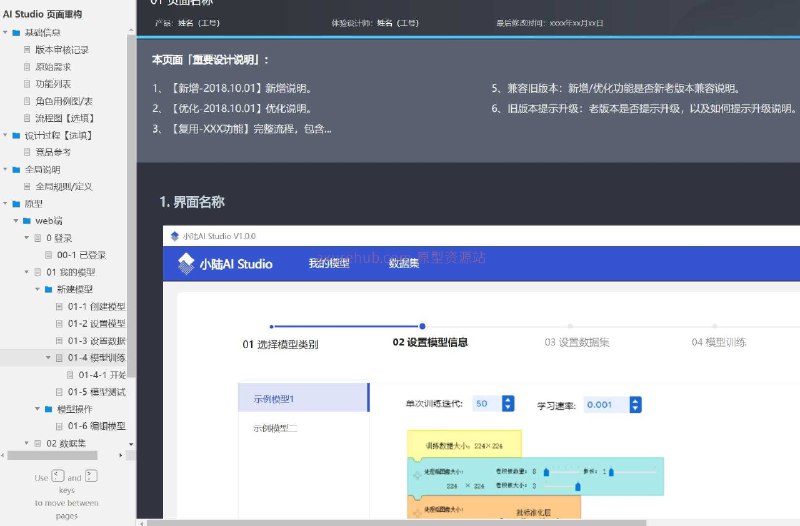Click the sidebar scroll-down arrow
Screen dimensions: 800x526
131,444
